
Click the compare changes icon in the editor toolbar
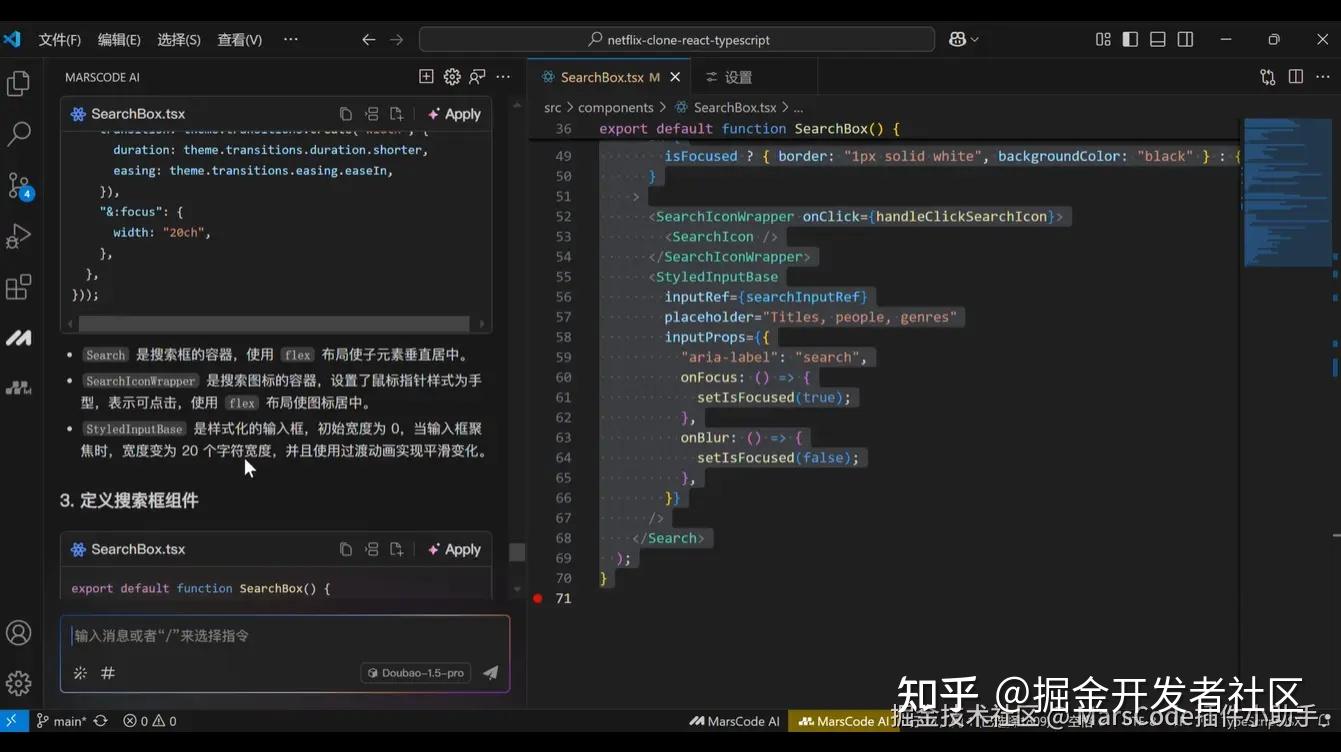(x=1268, y=77)
